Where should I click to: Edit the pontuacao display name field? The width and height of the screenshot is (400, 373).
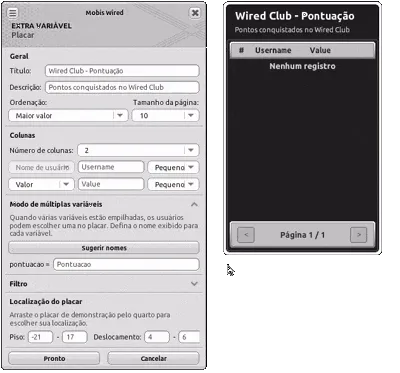click(126, 264)
